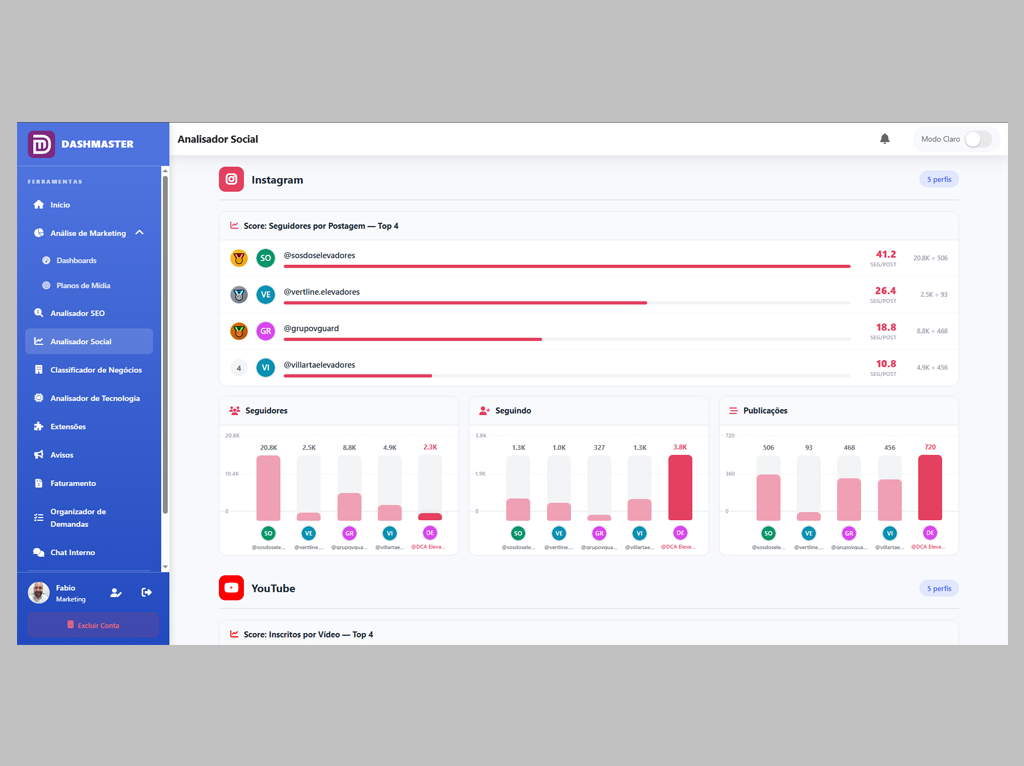
Task: Click the Excluir Conta button
Action: tap(93, 625)
